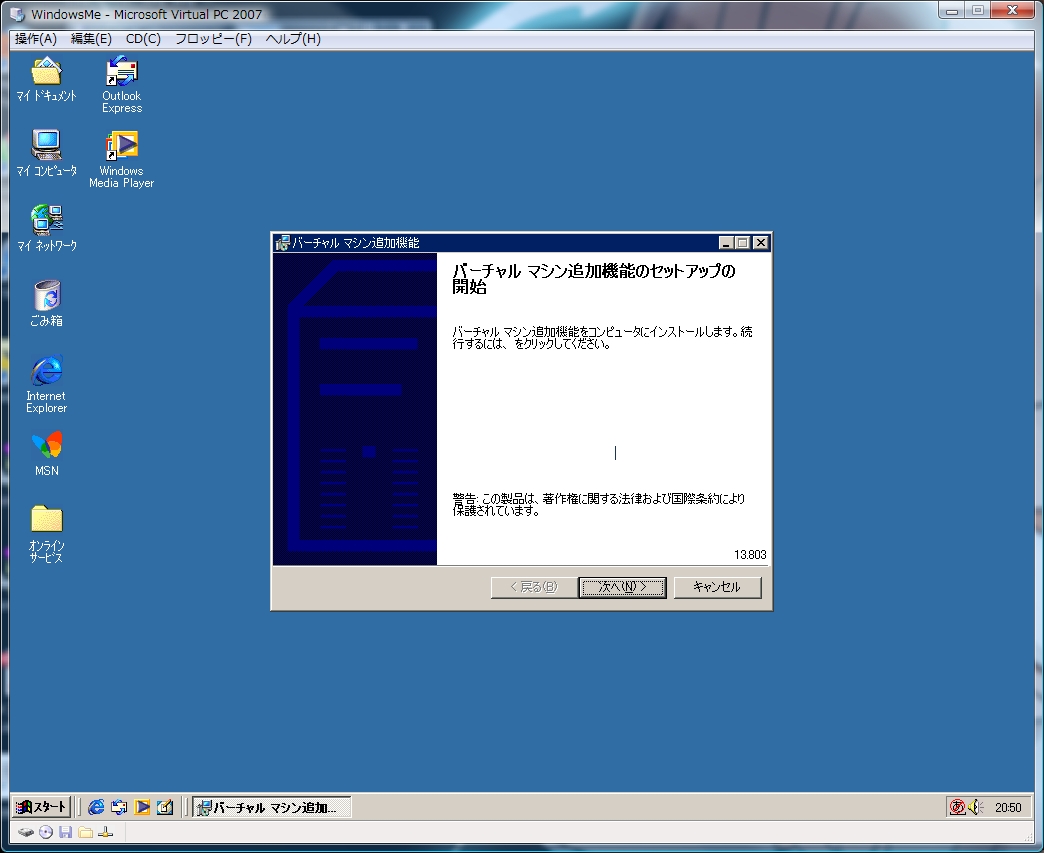Click the 次へ(N) > button
The width and height of the screenshot is (1044, 853).
623,587
